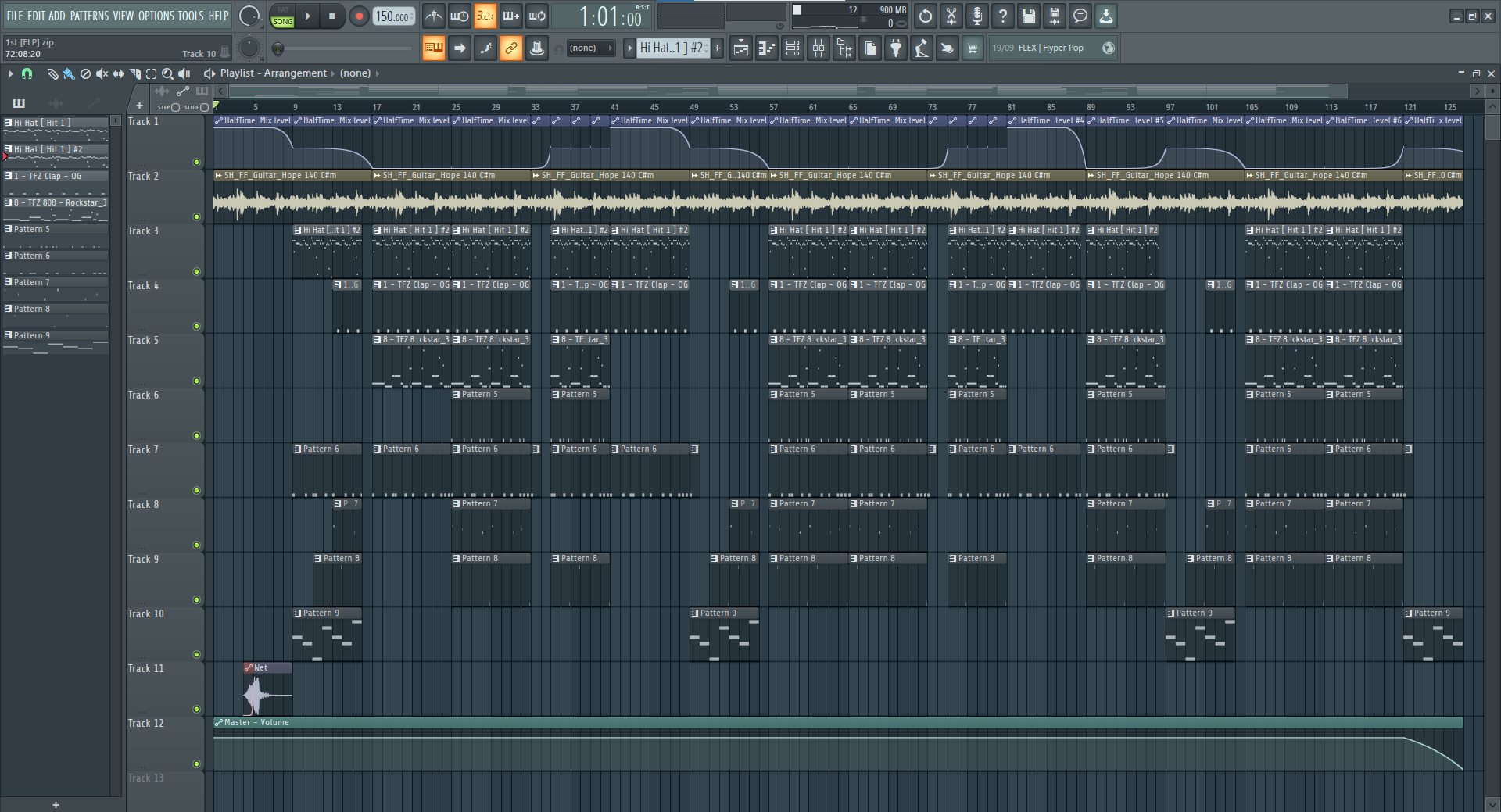Select the Paint brush tool in Playlist
1501x812 pixels.
[x=69, y=73]
